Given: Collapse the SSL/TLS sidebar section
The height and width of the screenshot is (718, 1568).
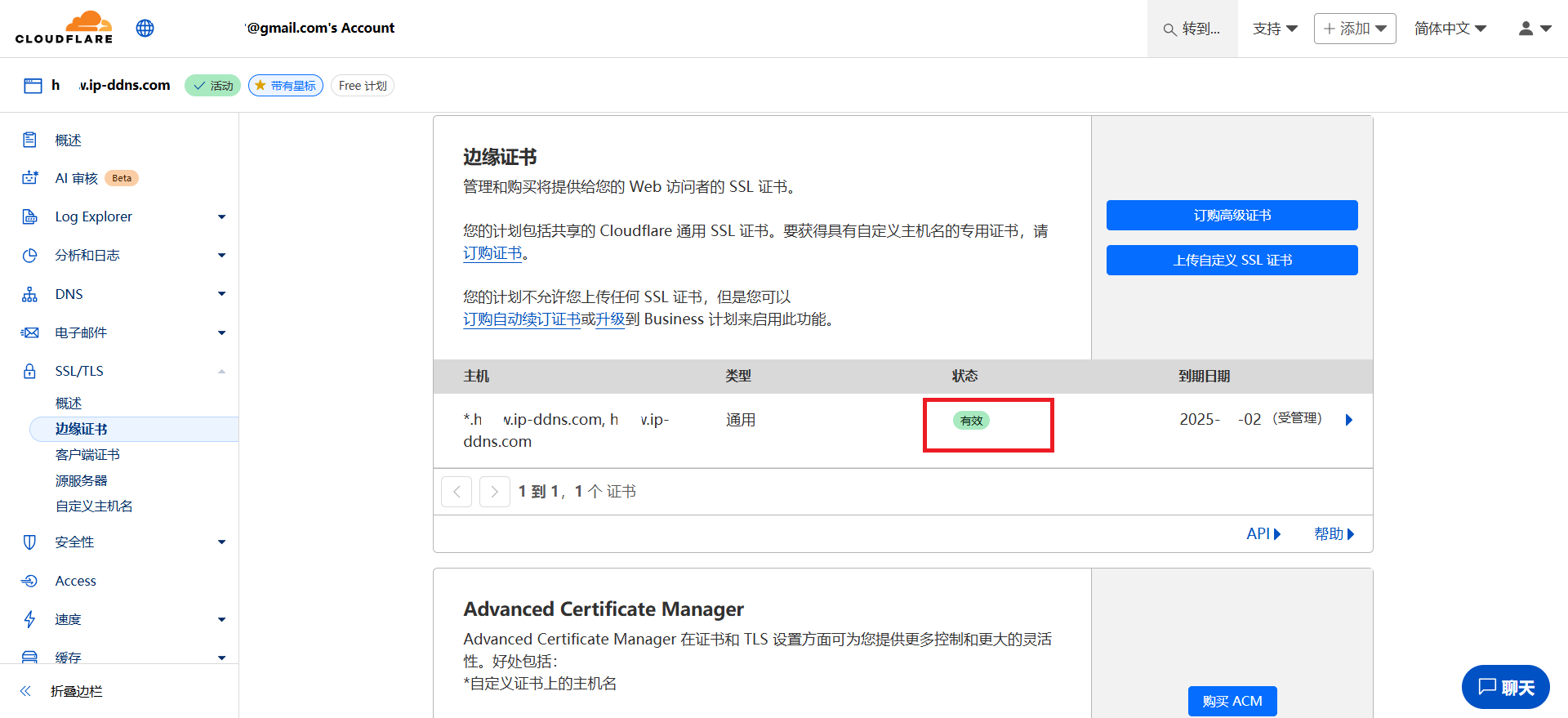Looking at the screenshot, I should [221, 372].
